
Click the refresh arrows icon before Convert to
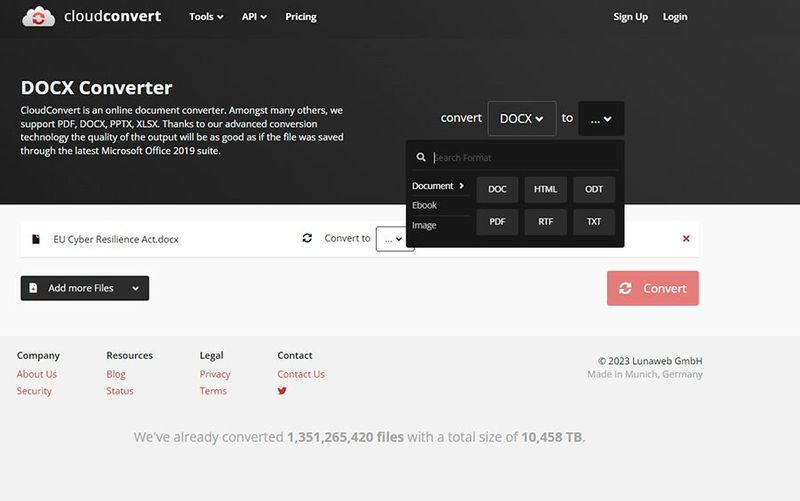(x=307, y=238)
